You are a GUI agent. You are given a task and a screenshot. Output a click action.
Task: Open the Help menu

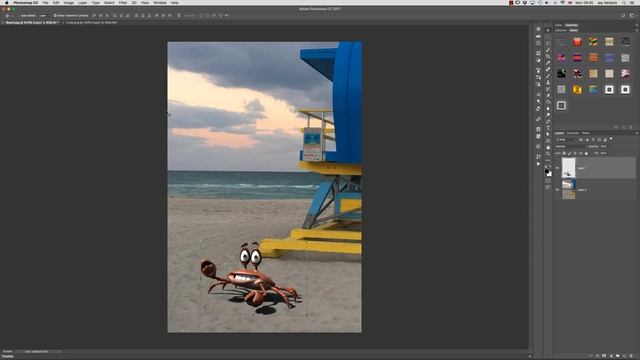click(x=175, y=2)
